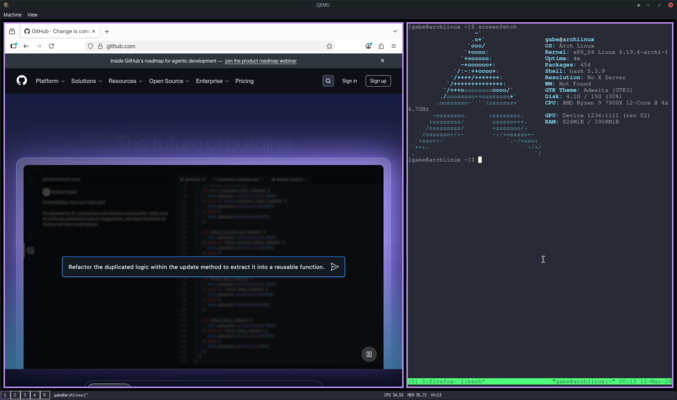Reload the github.com page
The image size is (677, 400).
tap(51, 46)
